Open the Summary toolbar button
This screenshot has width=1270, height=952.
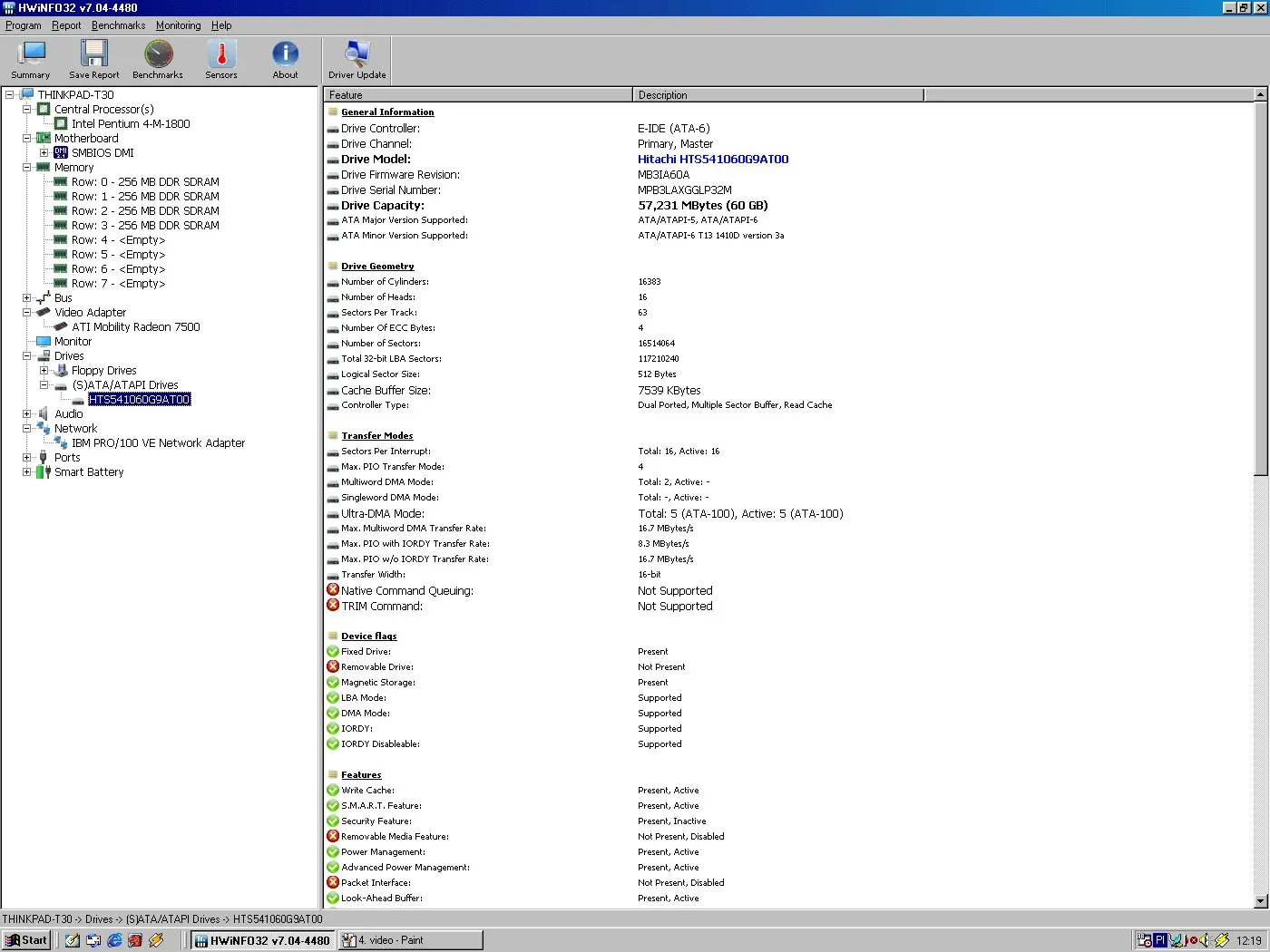31,60
